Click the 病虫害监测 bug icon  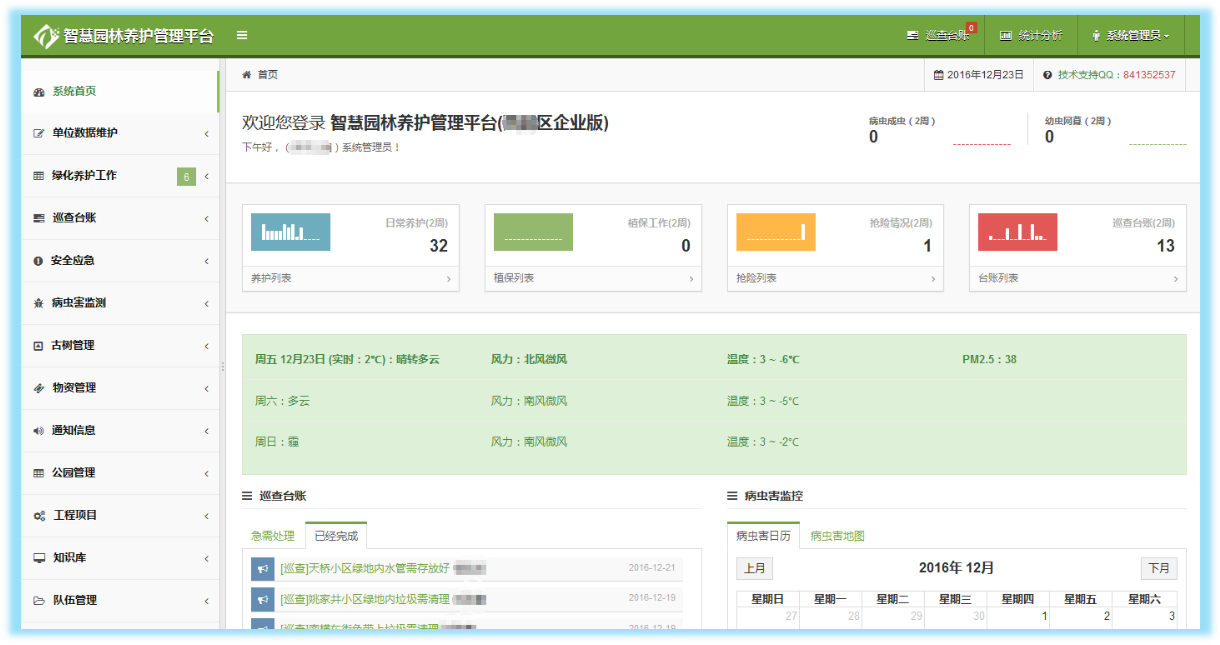point(39,303)
